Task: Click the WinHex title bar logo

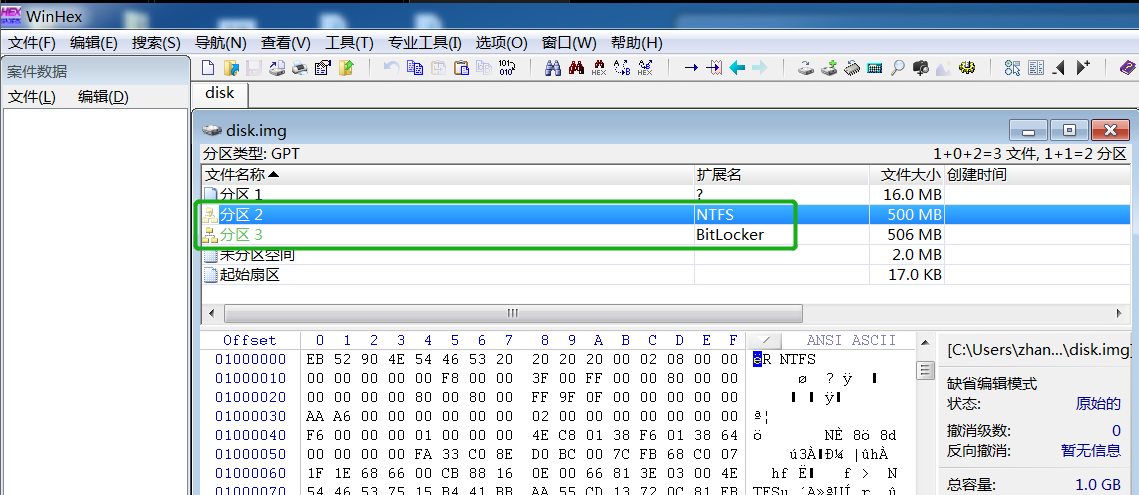Action: (x=11, y=15)
